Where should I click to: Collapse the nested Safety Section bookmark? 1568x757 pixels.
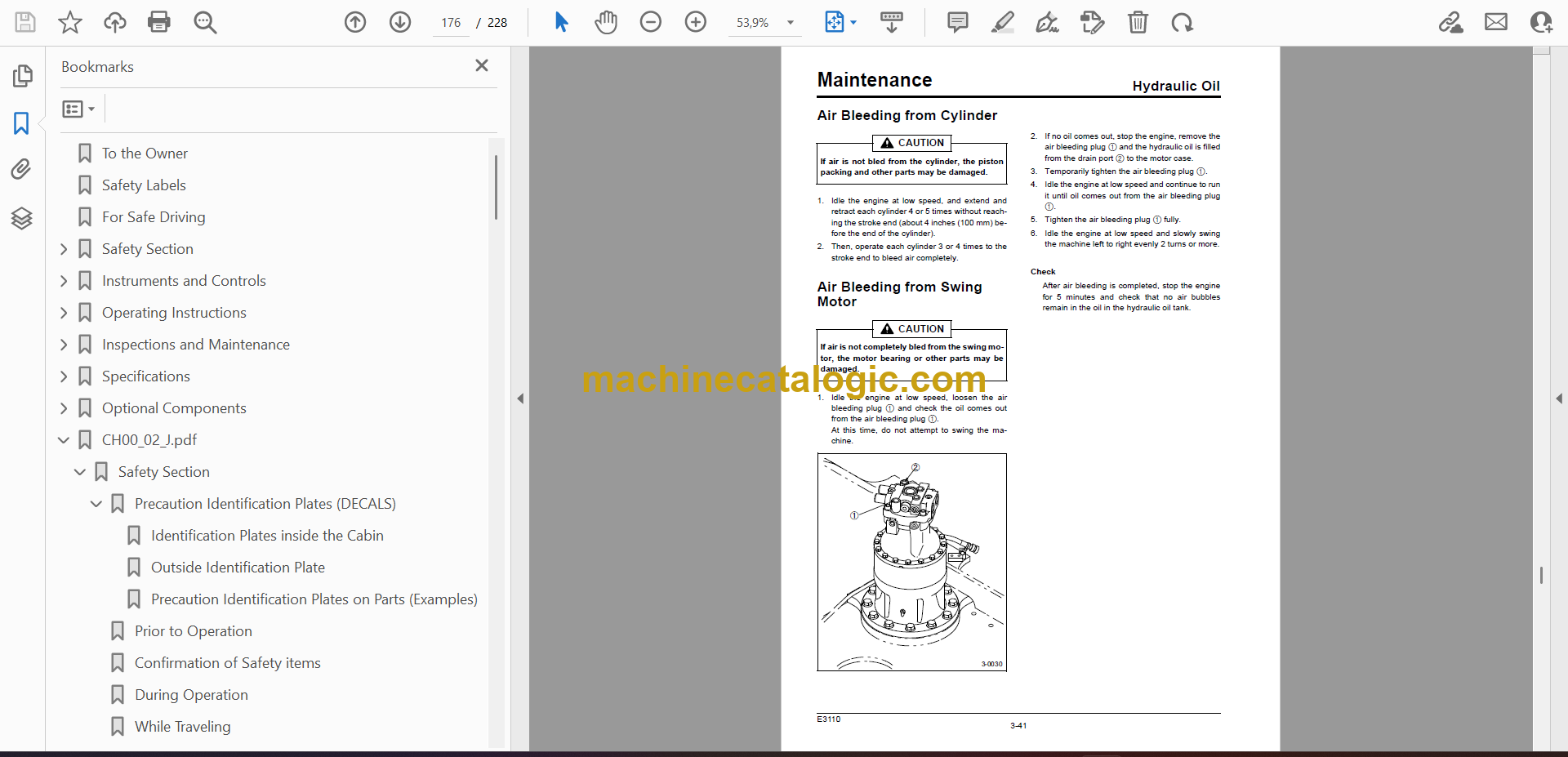(x=80, y=472)
